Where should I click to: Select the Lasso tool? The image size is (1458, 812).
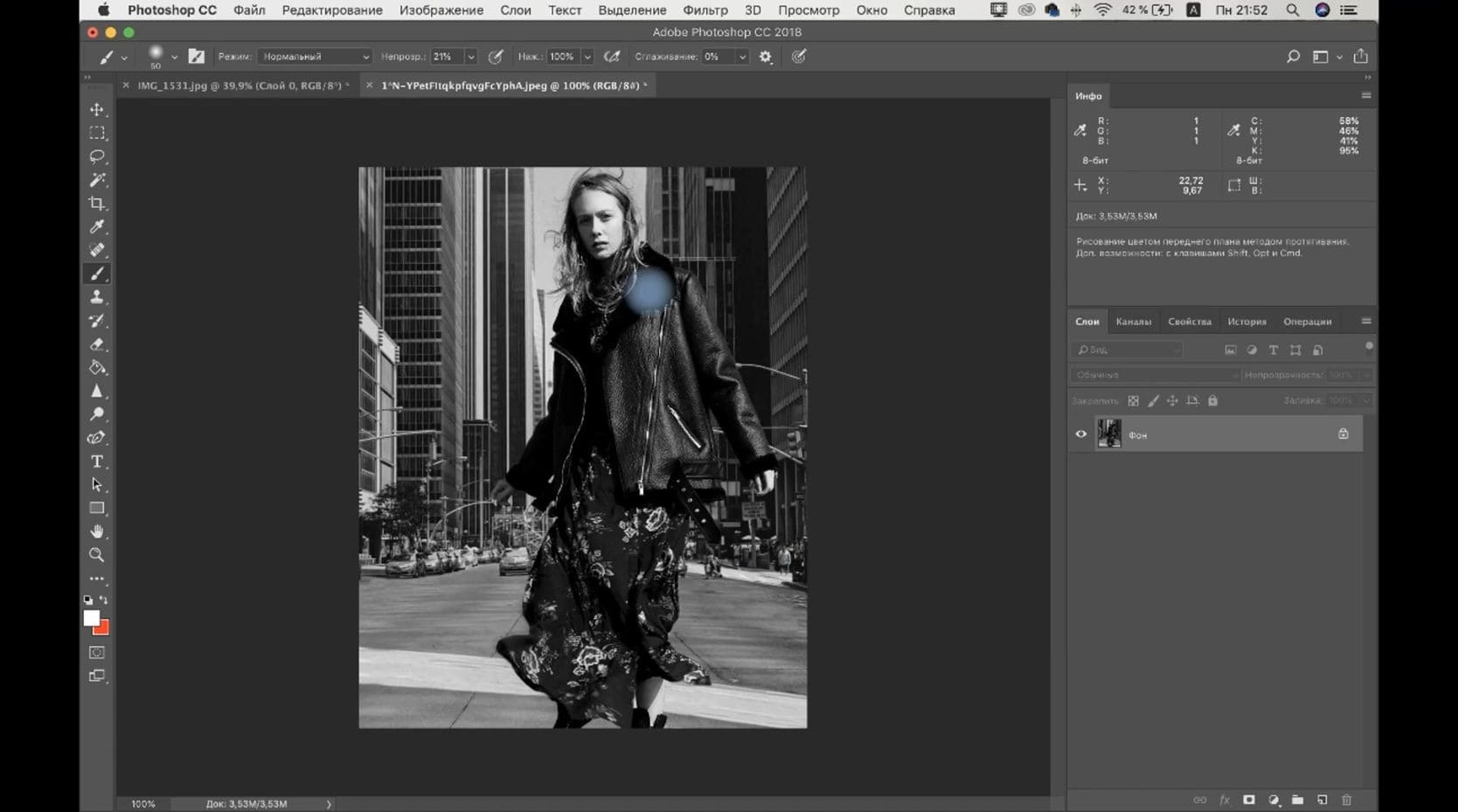[97, 156]
